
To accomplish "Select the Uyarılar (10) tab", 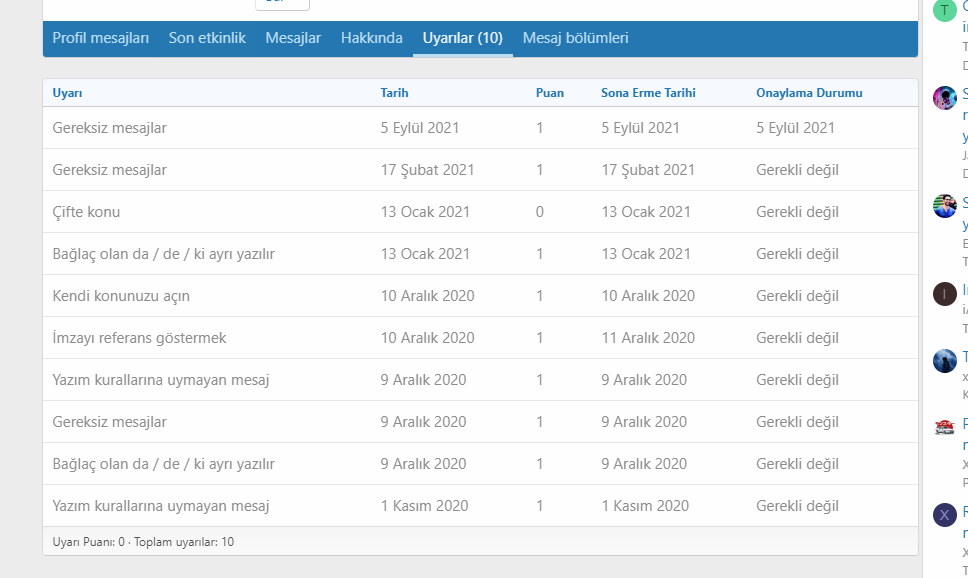I will tap(462, 38).
